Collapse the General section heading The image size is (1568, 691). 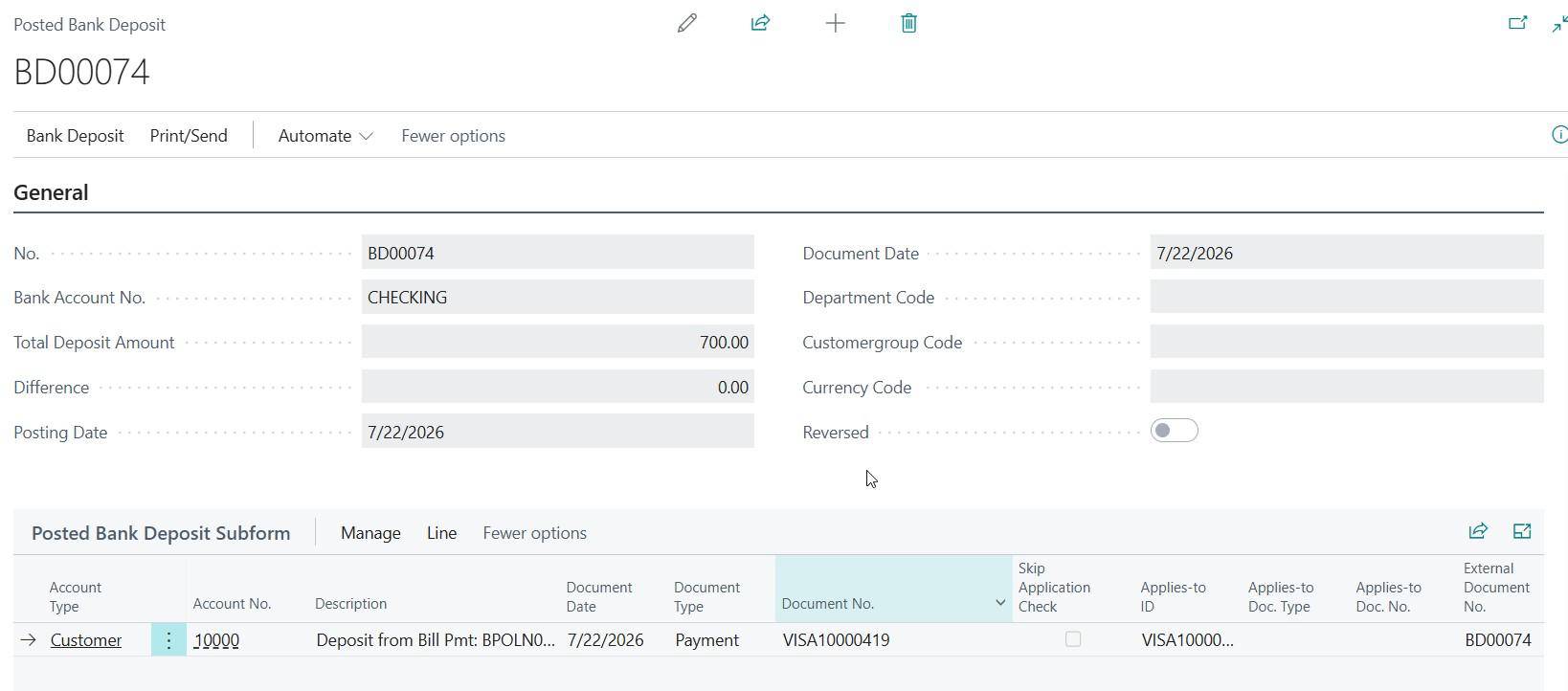51,192
